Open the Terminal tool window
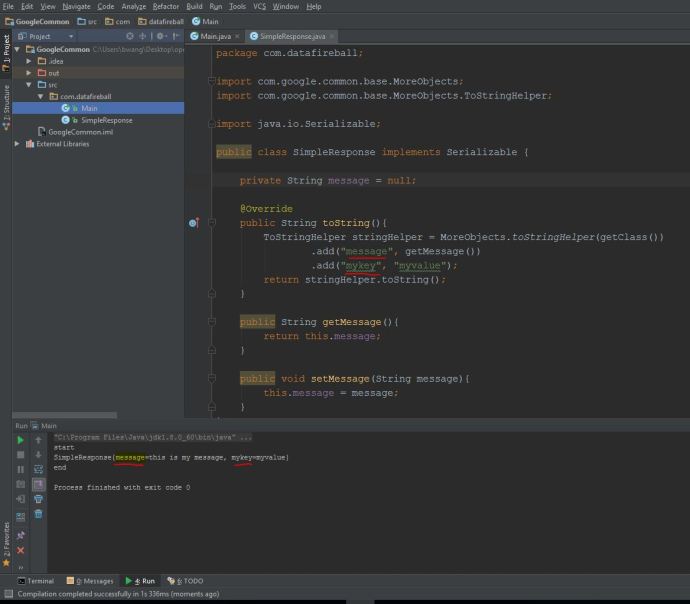 [35, 580]
